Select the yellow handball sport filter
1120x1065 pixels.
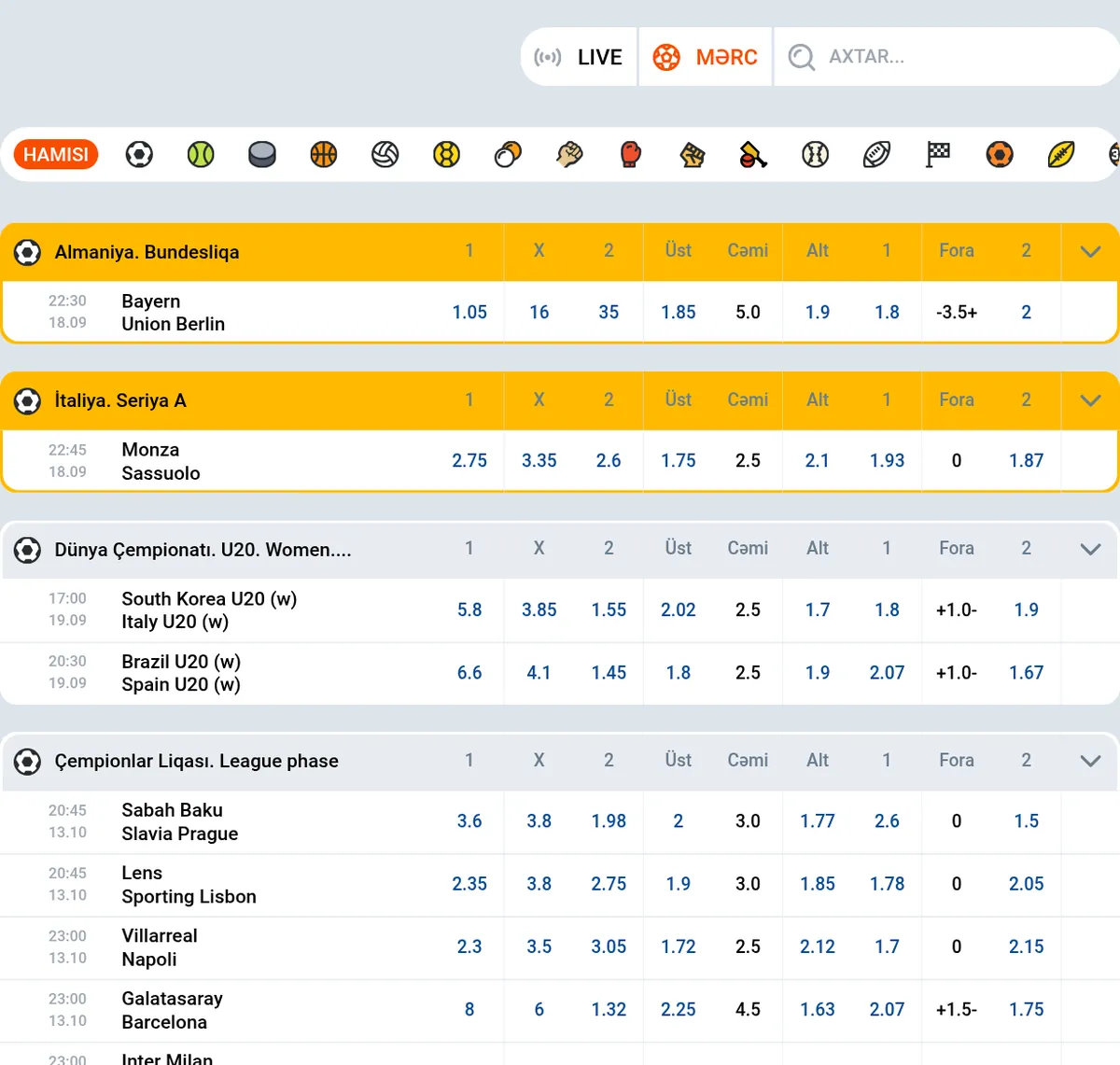point(447,154)
